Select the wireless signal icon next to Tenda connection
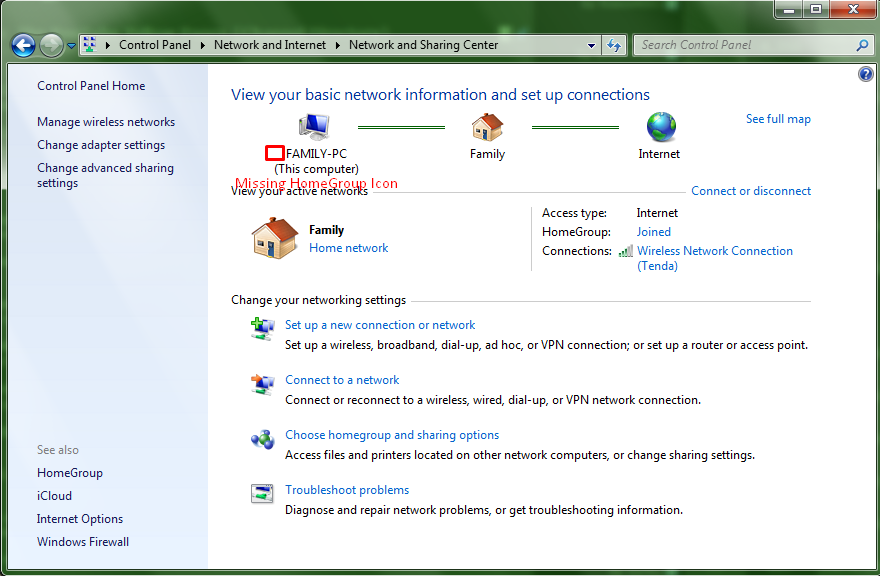 coord(625,251)
